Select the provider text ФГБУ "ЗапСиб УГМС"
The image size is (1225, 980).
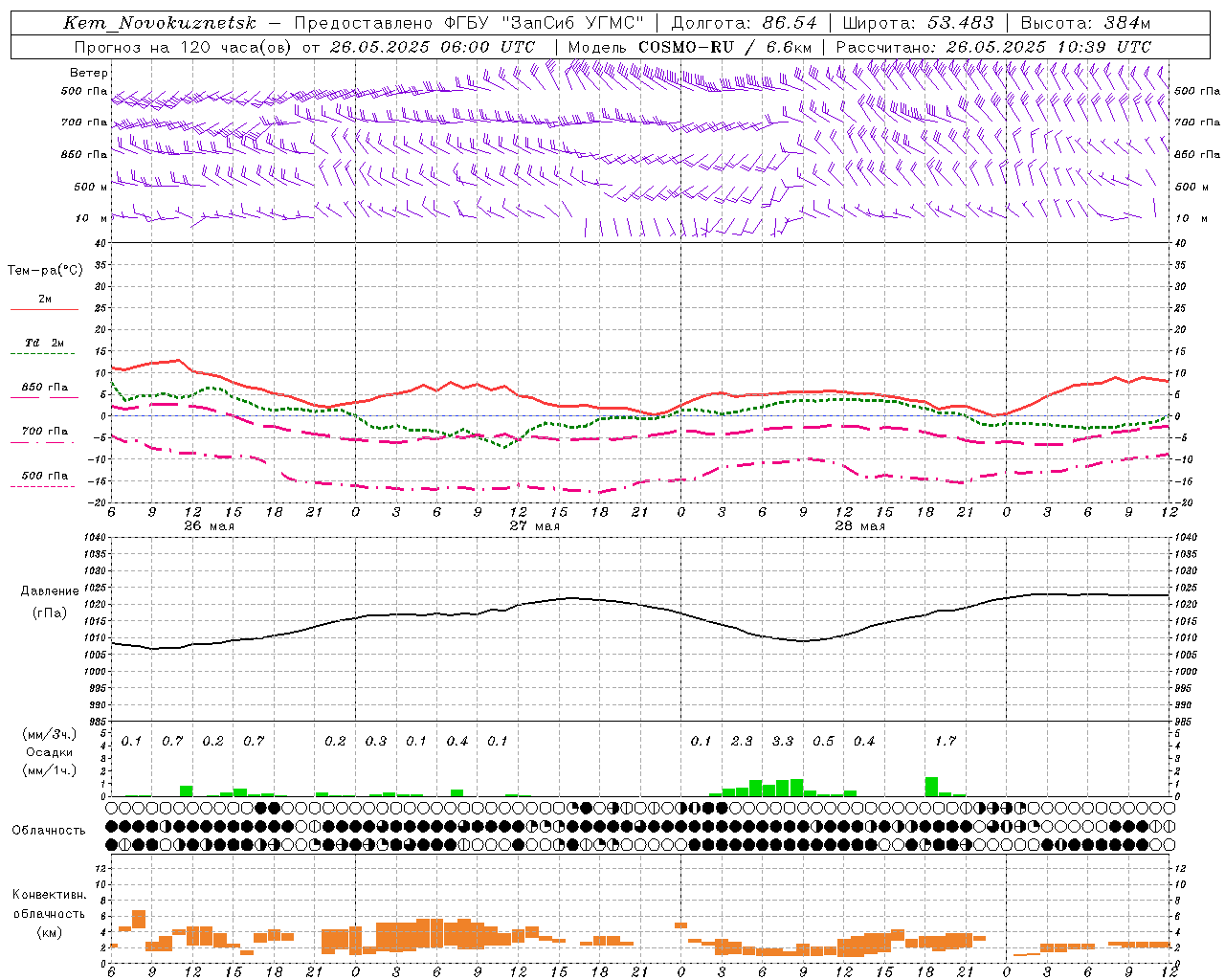545,23
